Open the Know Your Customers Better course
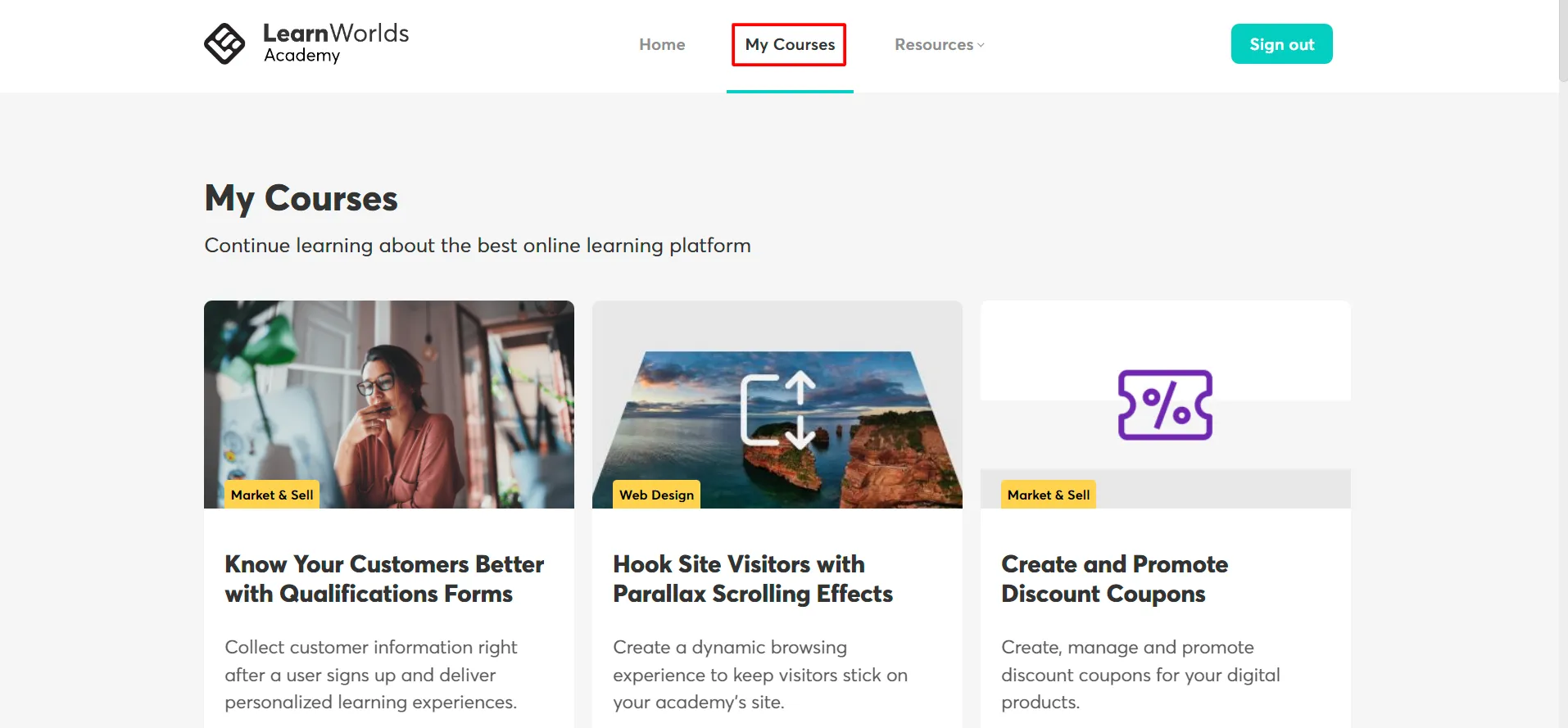The height and width of the screenshot is (728, 1568). coord(383,579)
